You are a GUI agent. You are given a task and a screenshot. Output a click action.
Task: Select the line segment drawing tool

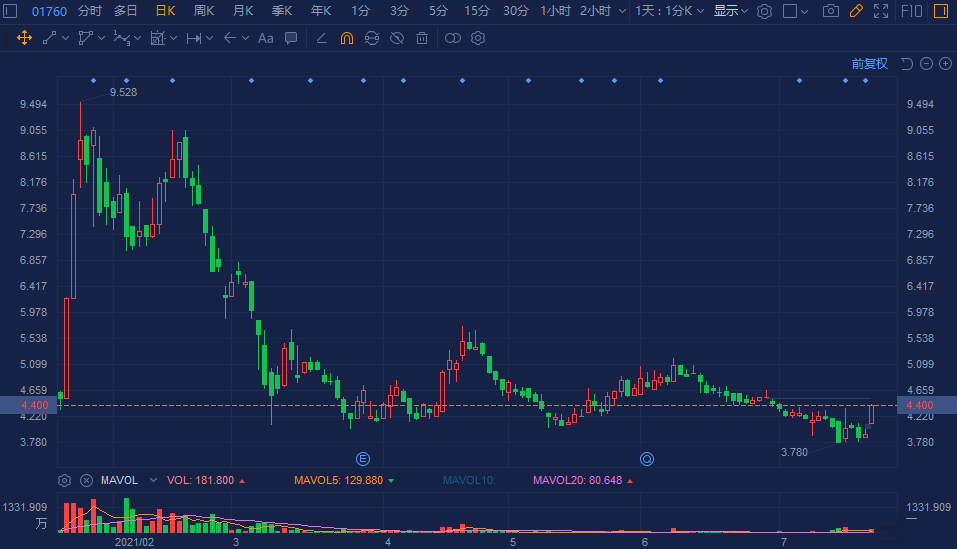click(49, 38)
